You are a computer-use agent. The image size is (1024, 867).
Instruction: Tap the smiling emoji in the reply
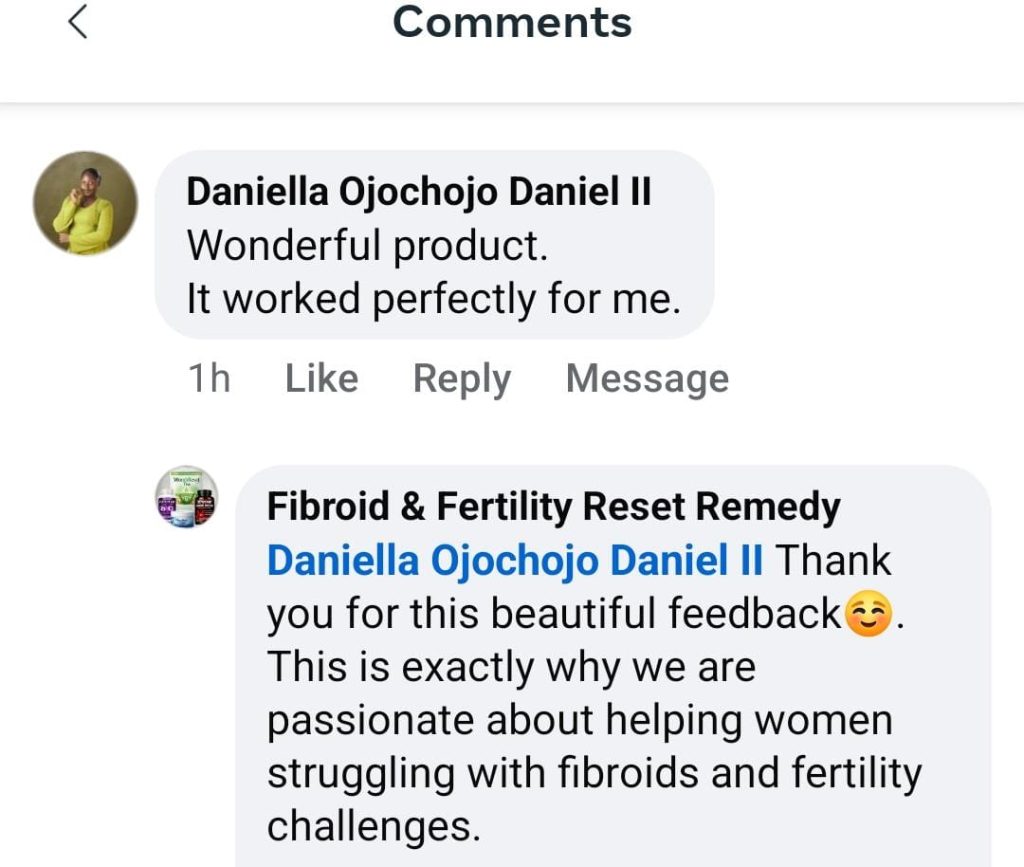(868, 615)
